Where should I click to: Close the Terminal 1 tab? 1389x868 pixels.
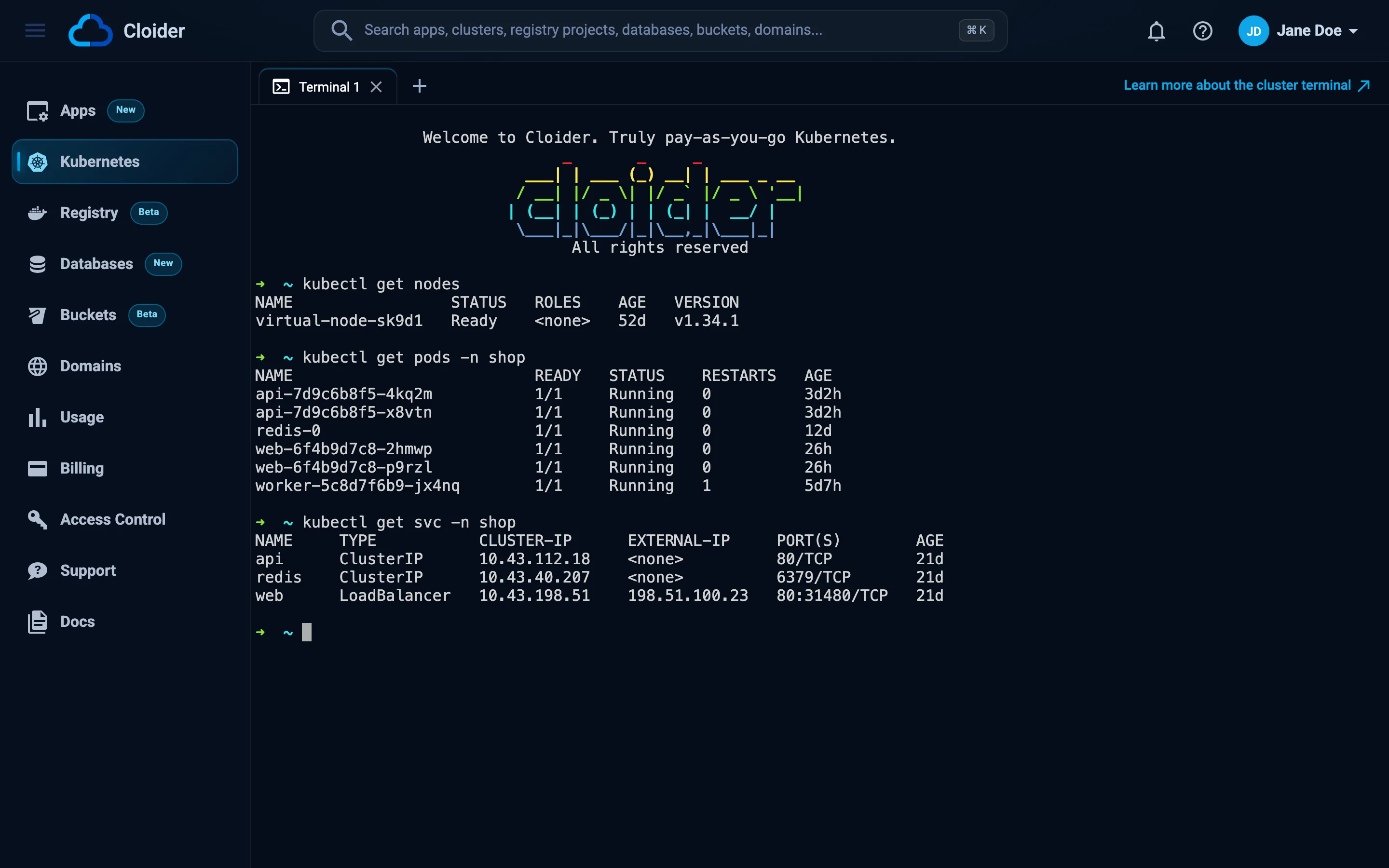click(376, 87)
